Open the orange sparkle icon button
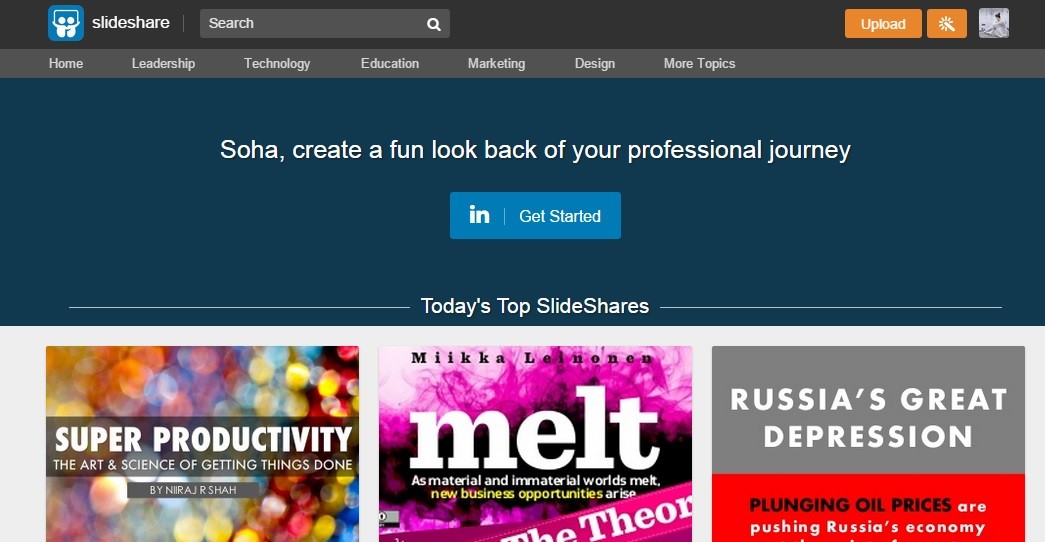 (946, 24)
